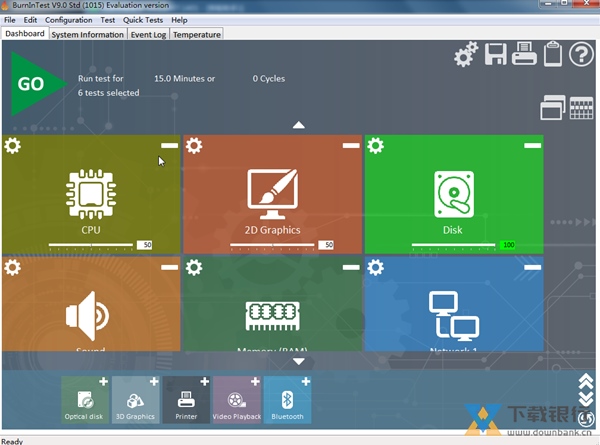Collapse test tiles with up arrow

pyautogui.click(x=299, y=126)
